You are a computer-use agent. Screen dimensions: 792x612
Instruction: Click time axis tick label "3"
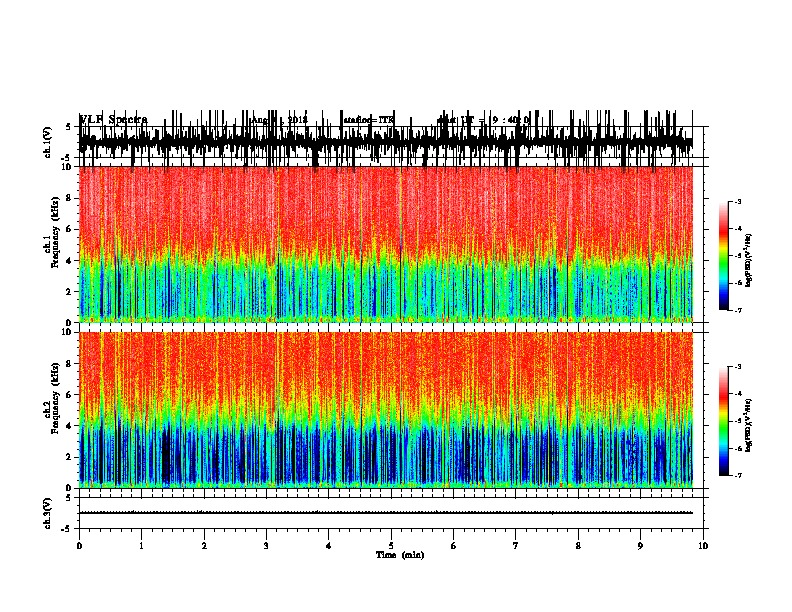click(266, 546)
